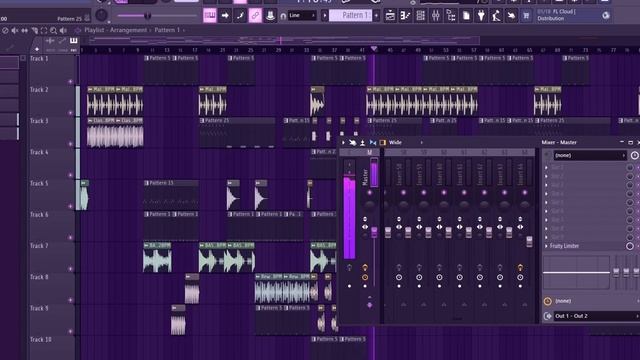Mute Track 9 with its toggle dot
Screen dimensions: 640x360
tap(70, 331)
